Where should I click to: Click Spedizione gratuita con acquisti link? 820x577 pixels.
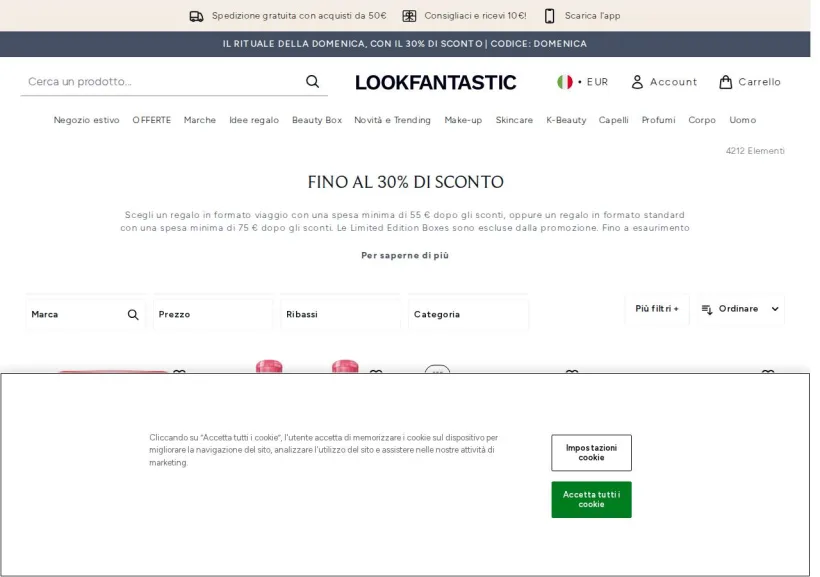[x=299, y=16]
